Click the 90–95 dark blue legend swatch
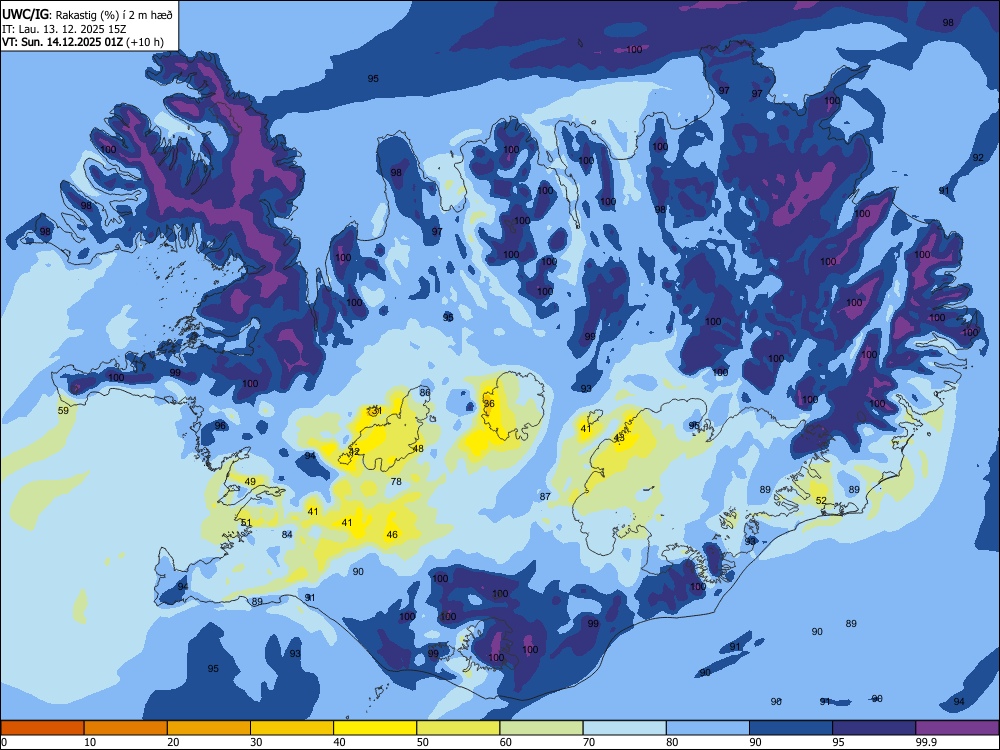 pos(791,728)
